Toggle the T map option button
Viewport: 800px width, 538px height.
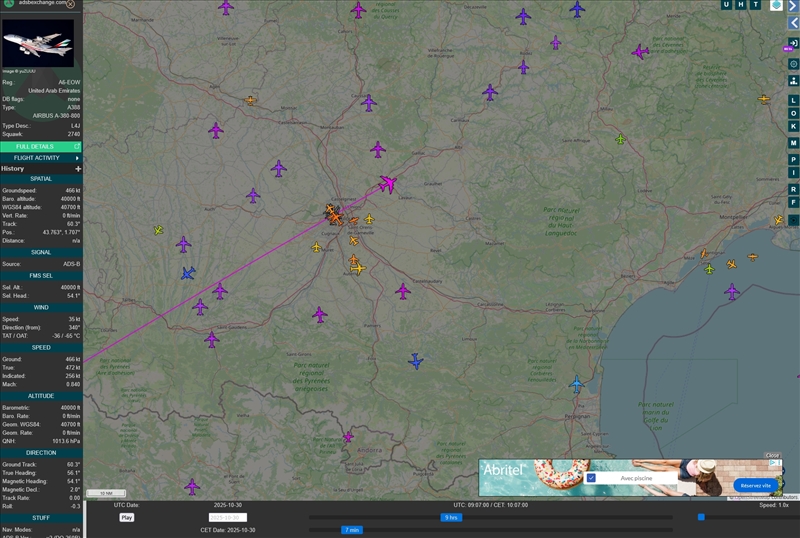(756, 5)
